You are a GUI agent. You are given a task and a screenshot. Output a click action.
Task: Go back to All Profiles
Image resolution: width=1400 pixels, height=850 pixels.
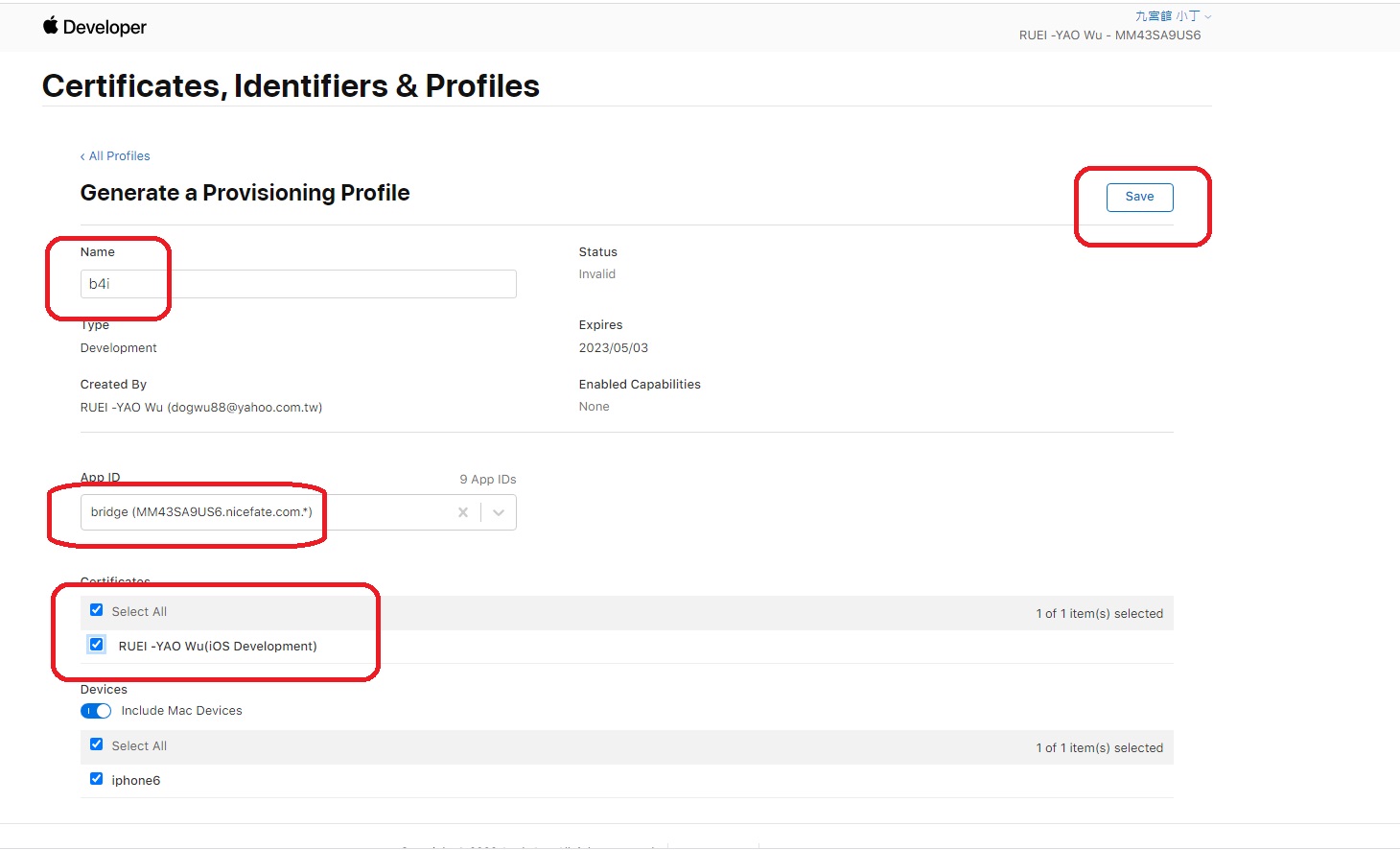coord(115,156)
